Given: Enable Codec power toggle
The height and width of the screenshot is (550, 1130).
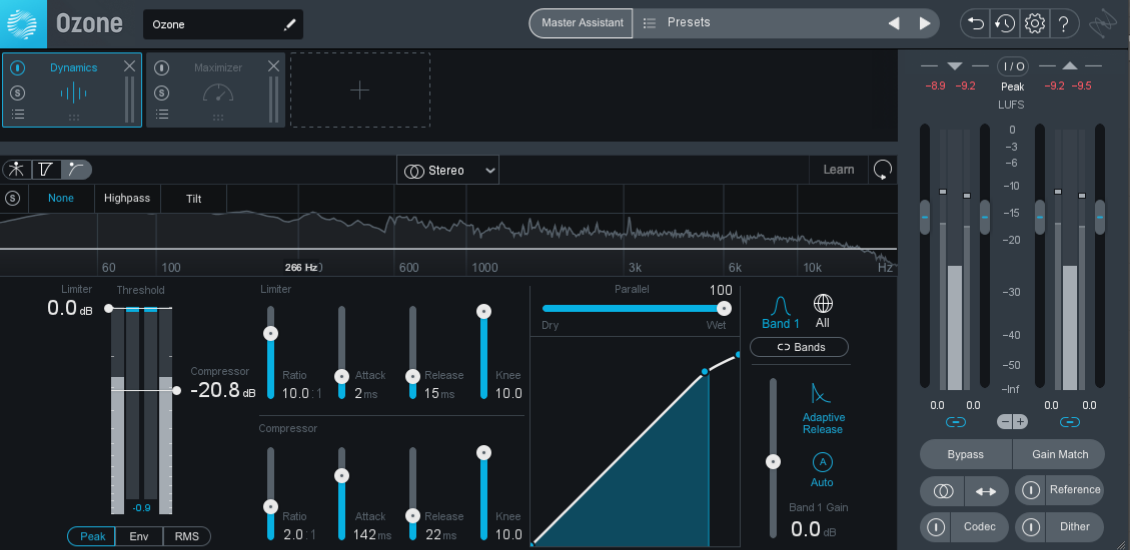Looking at the screenshot, I should (936, 527).
